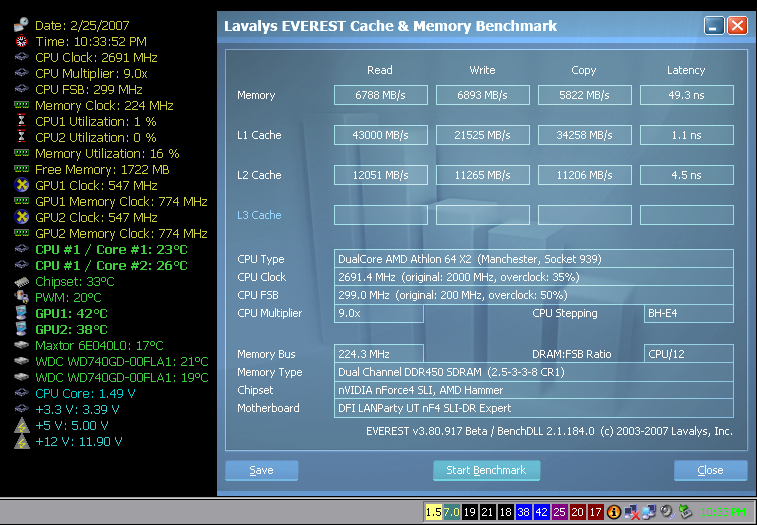
Task: Click the orange info tray icon
Action: [614, 512]
